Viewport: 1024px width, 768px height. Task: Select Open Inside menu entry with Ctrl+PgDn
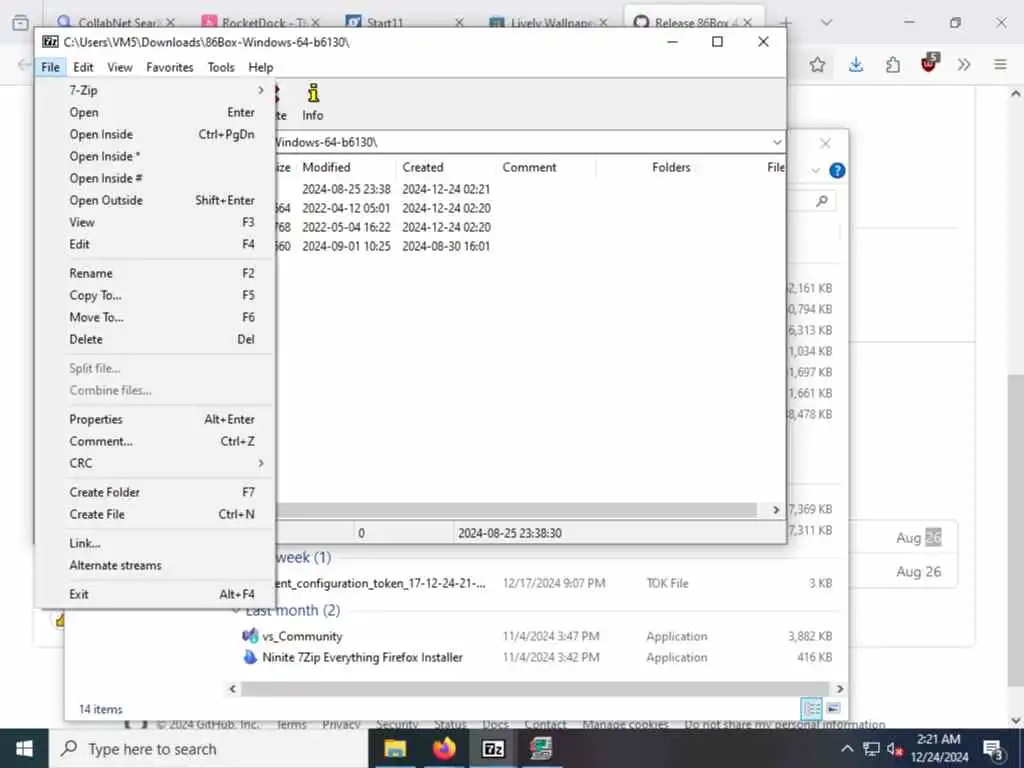coord(157,135)
